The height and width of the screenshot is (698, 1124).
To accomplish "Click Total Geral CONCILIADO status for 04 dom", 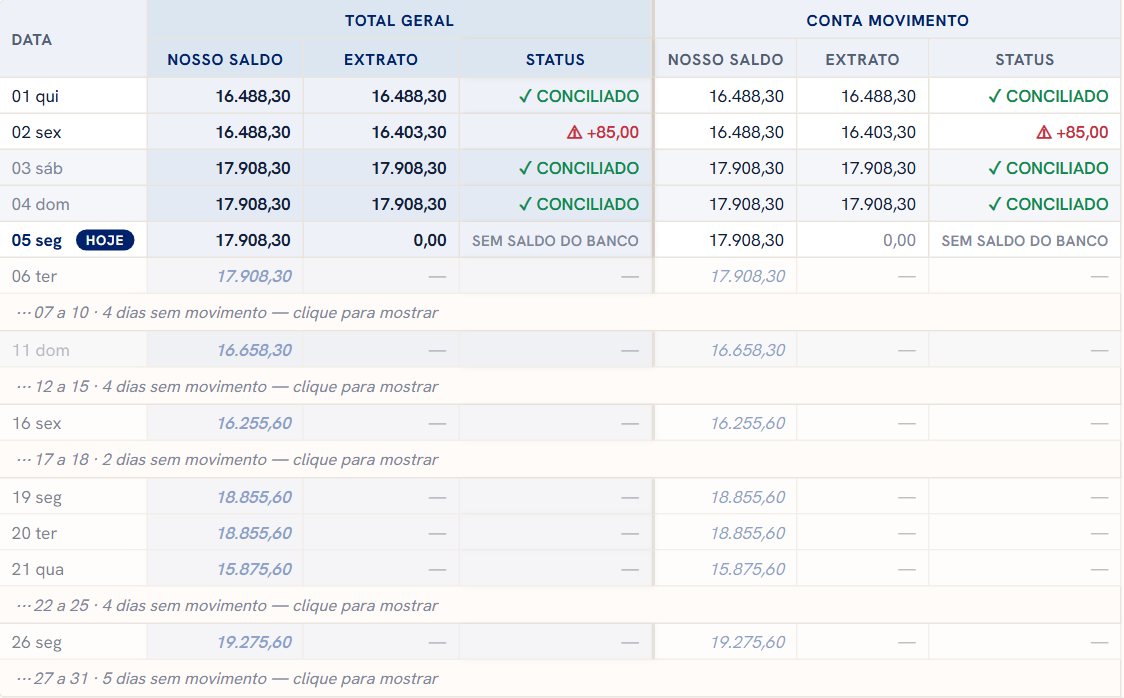I will coord(578,204).
